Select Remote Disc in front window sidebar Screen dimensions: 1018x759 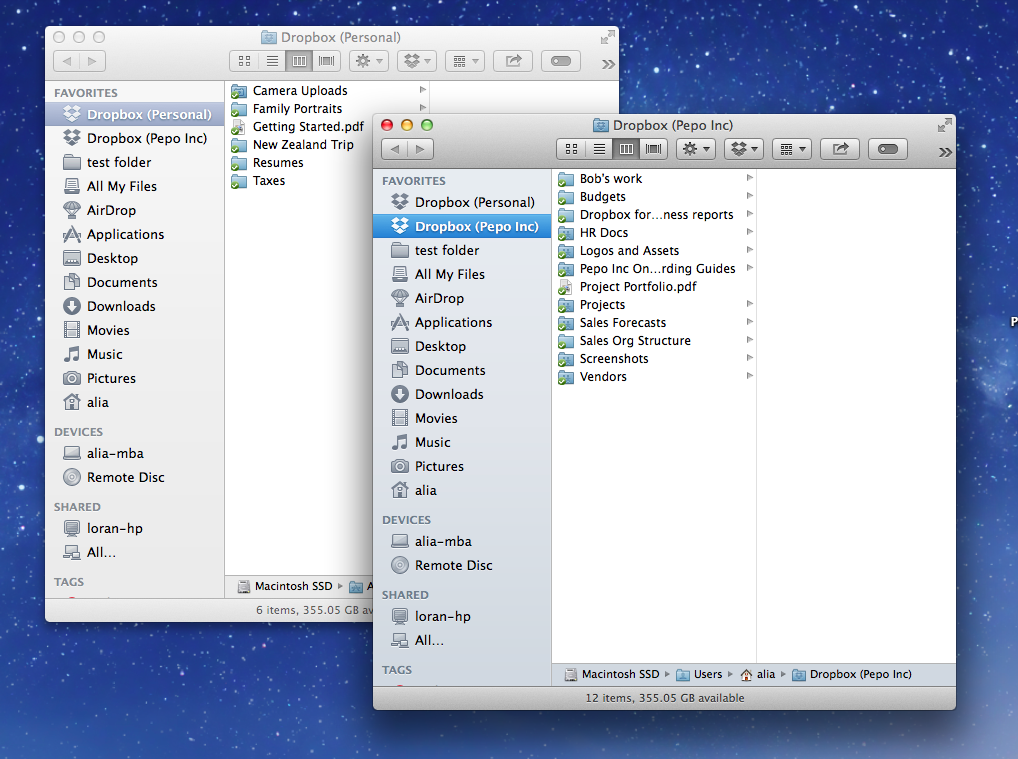point(453,565)
